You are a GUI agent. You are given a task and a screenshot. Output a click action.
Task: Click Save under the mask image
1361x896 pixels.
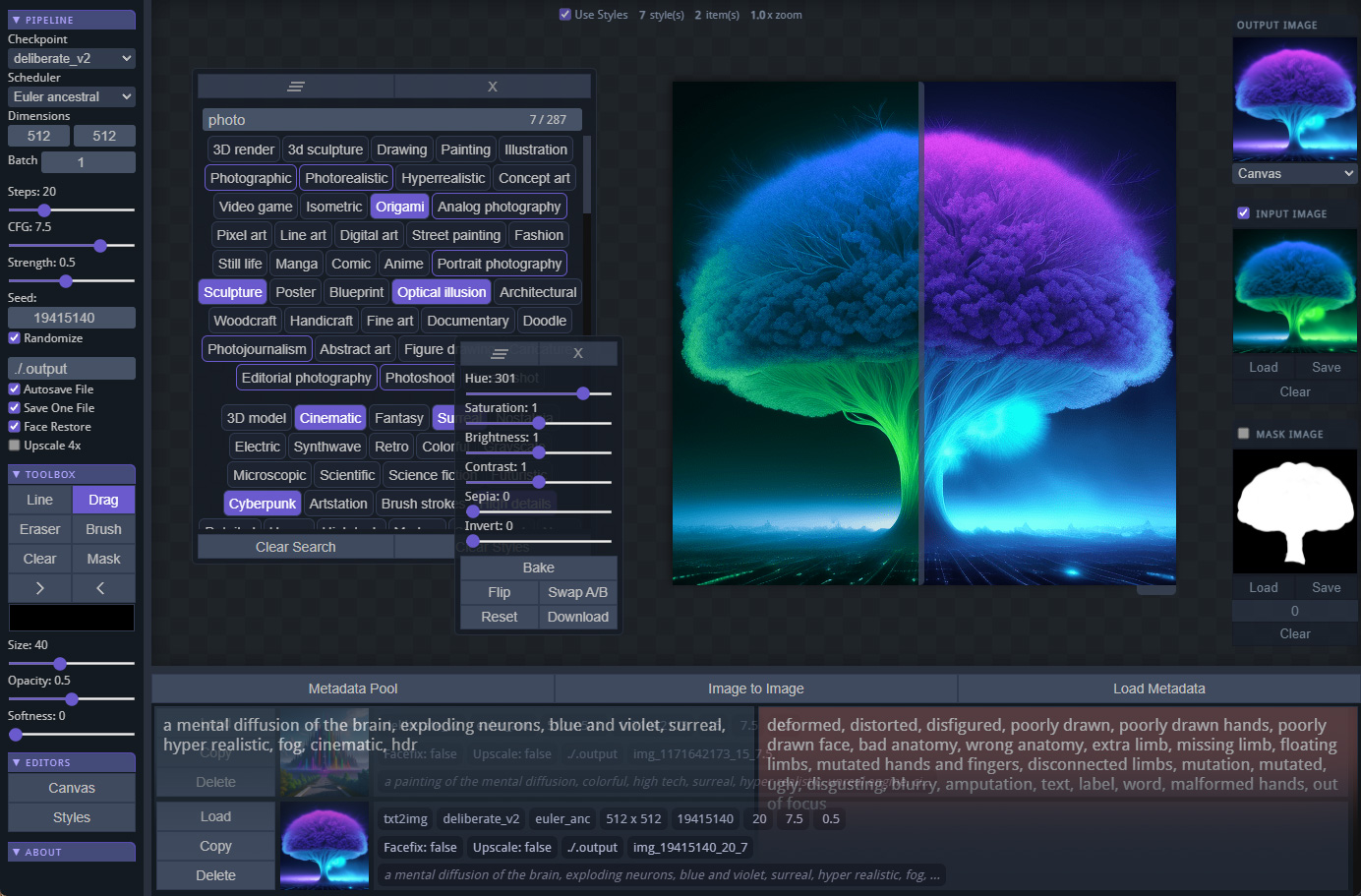point(1327,587)
